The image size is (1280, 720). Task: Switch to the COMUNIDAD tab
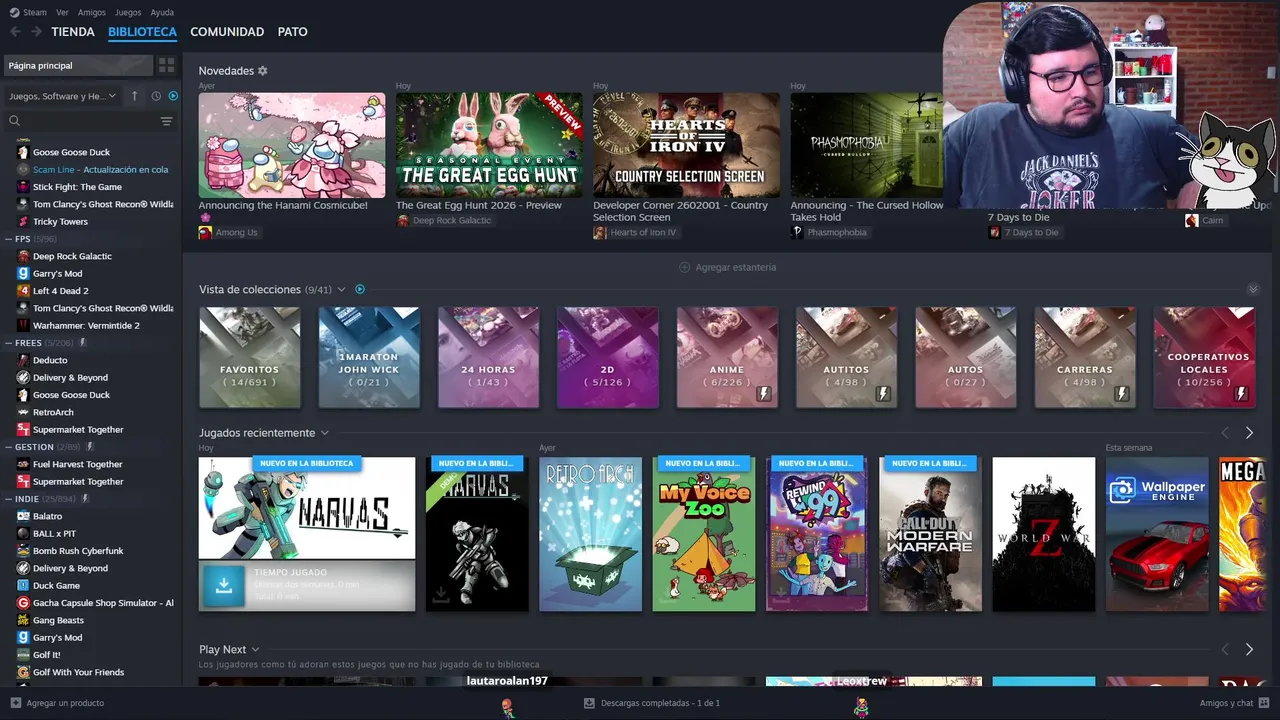click(227, 32)
